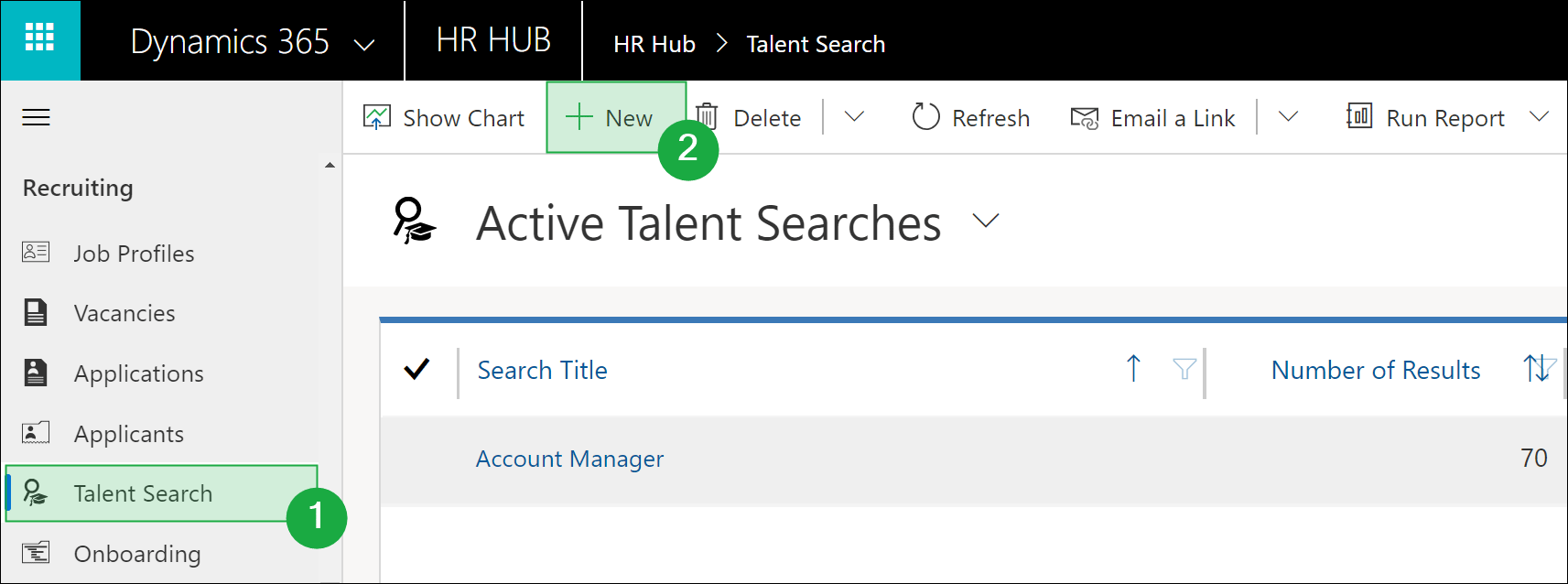Click the Show Chart icon

[x=377, y=117]
